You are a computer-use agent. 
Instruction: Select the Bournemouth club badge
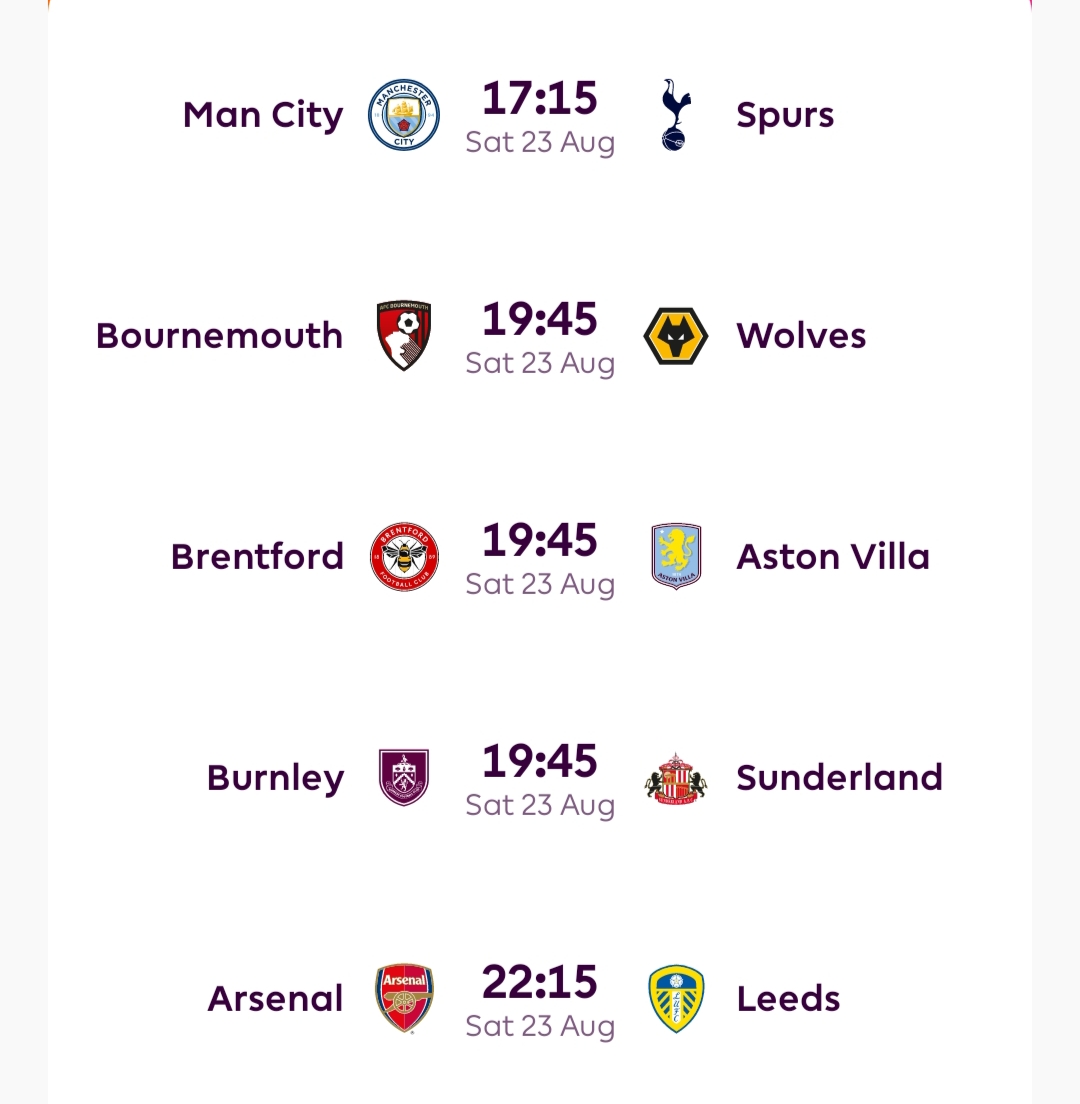coord(404,336)
